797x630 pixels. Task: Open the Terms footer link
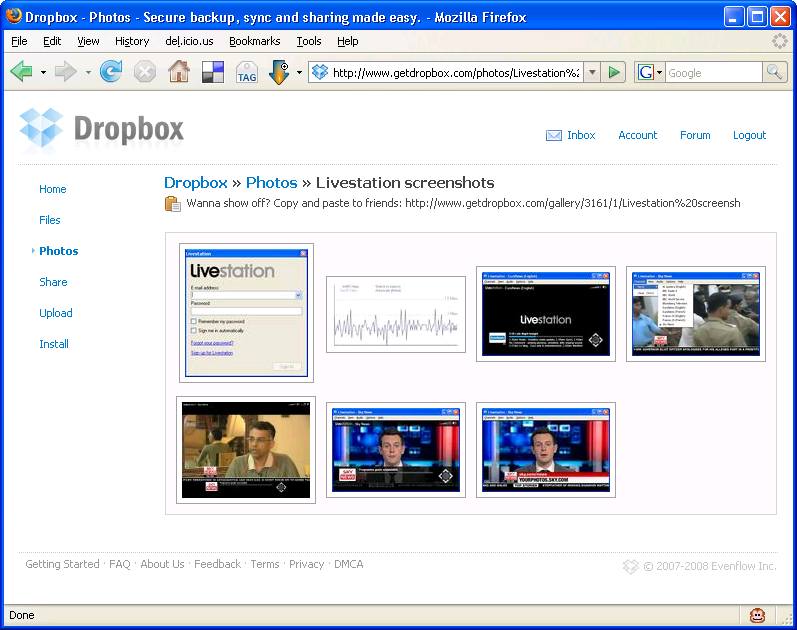[x=265, y=564]
